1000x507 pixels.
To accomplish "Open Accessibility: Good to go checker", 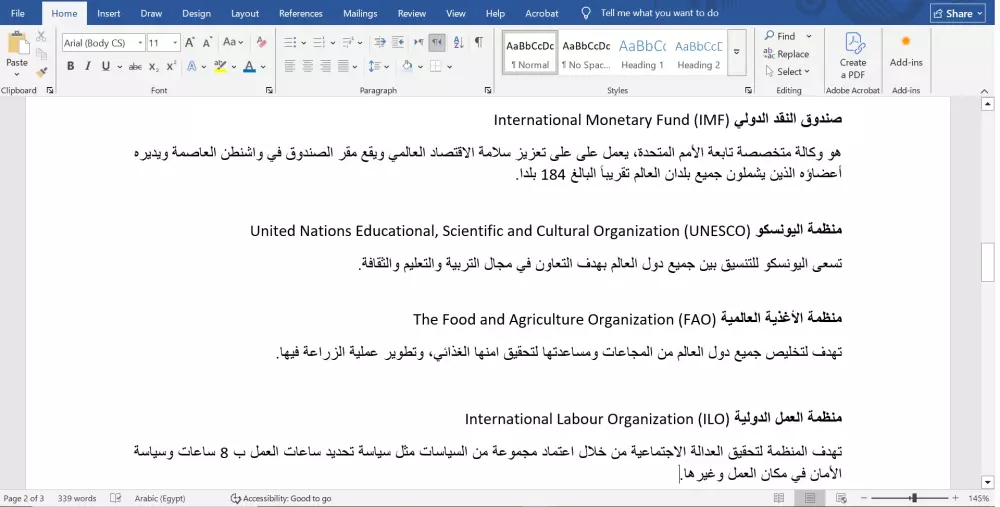I will pyautogui.click(x=281, y=498).
